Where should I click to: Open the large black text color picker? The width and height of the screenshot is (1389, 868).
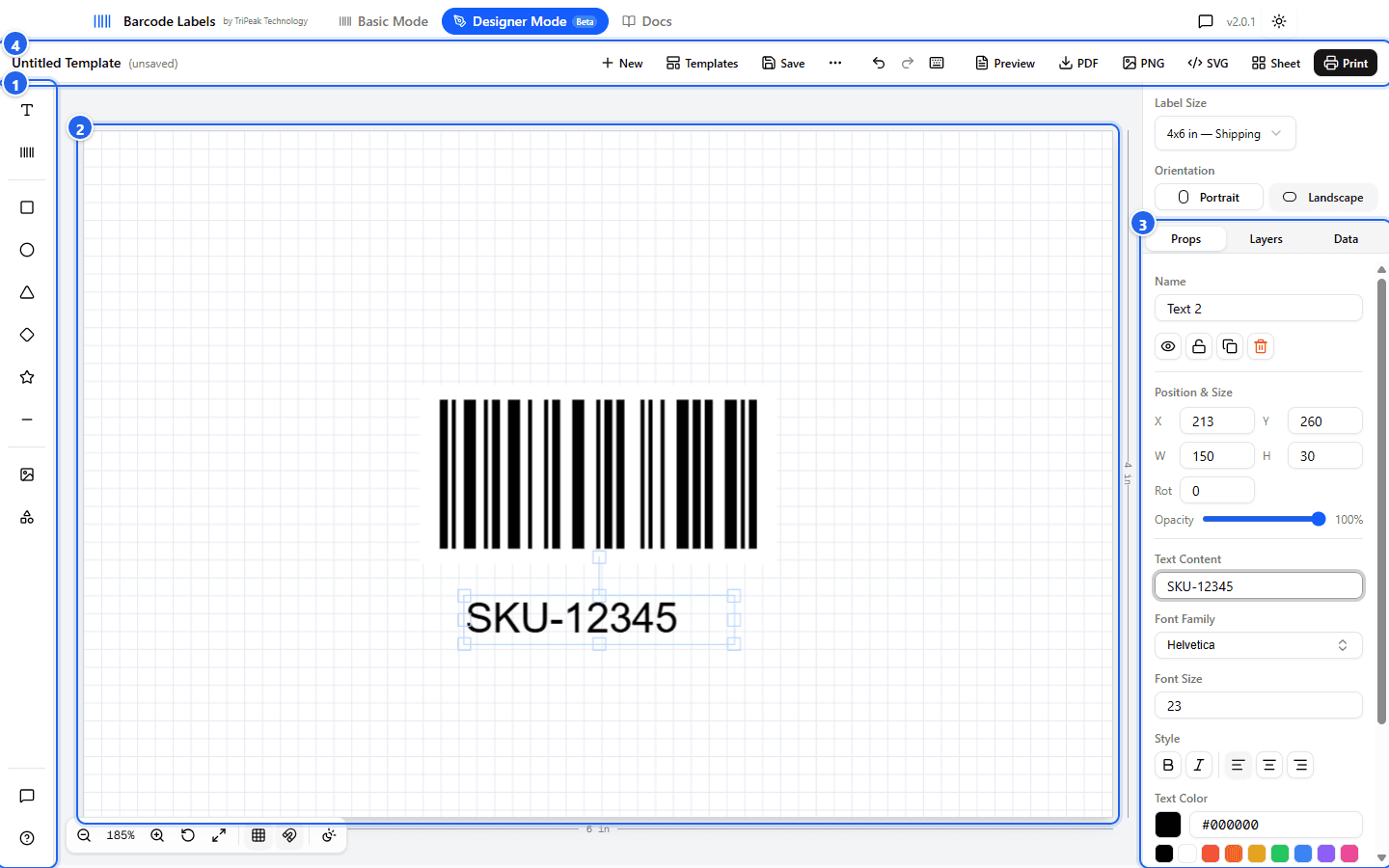pos(1168,825)
